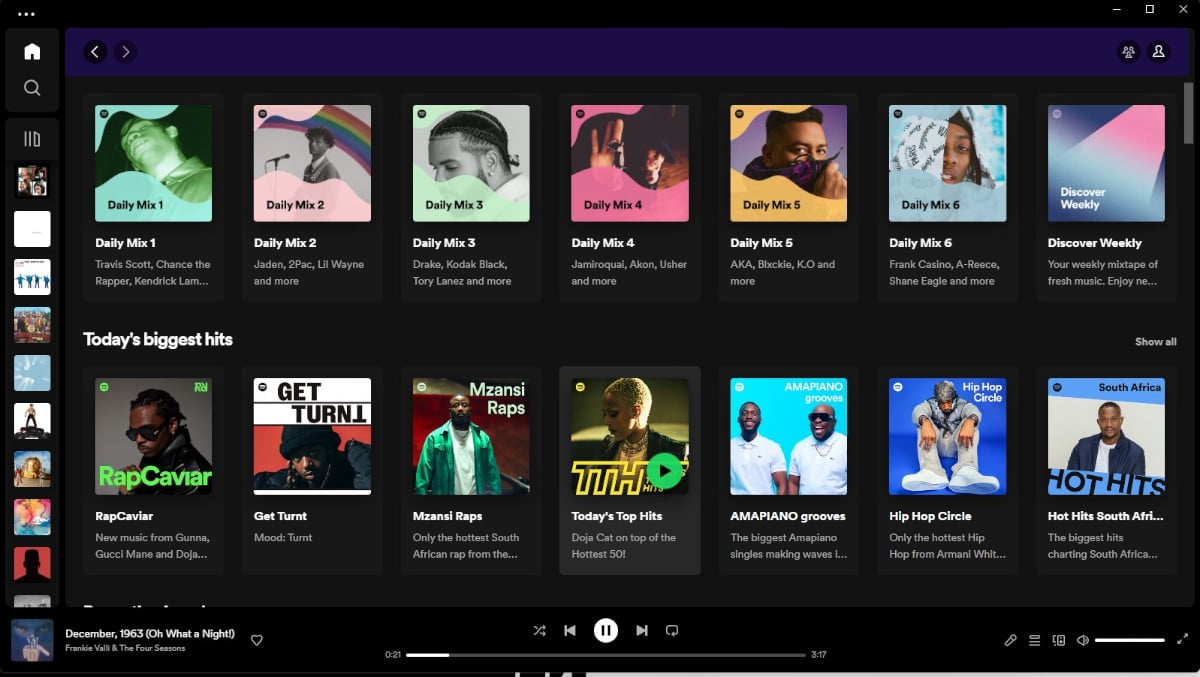This screenshot has width=1200, height=677.
Task: Open the Daily Mix 1 card
Action: 153,198
